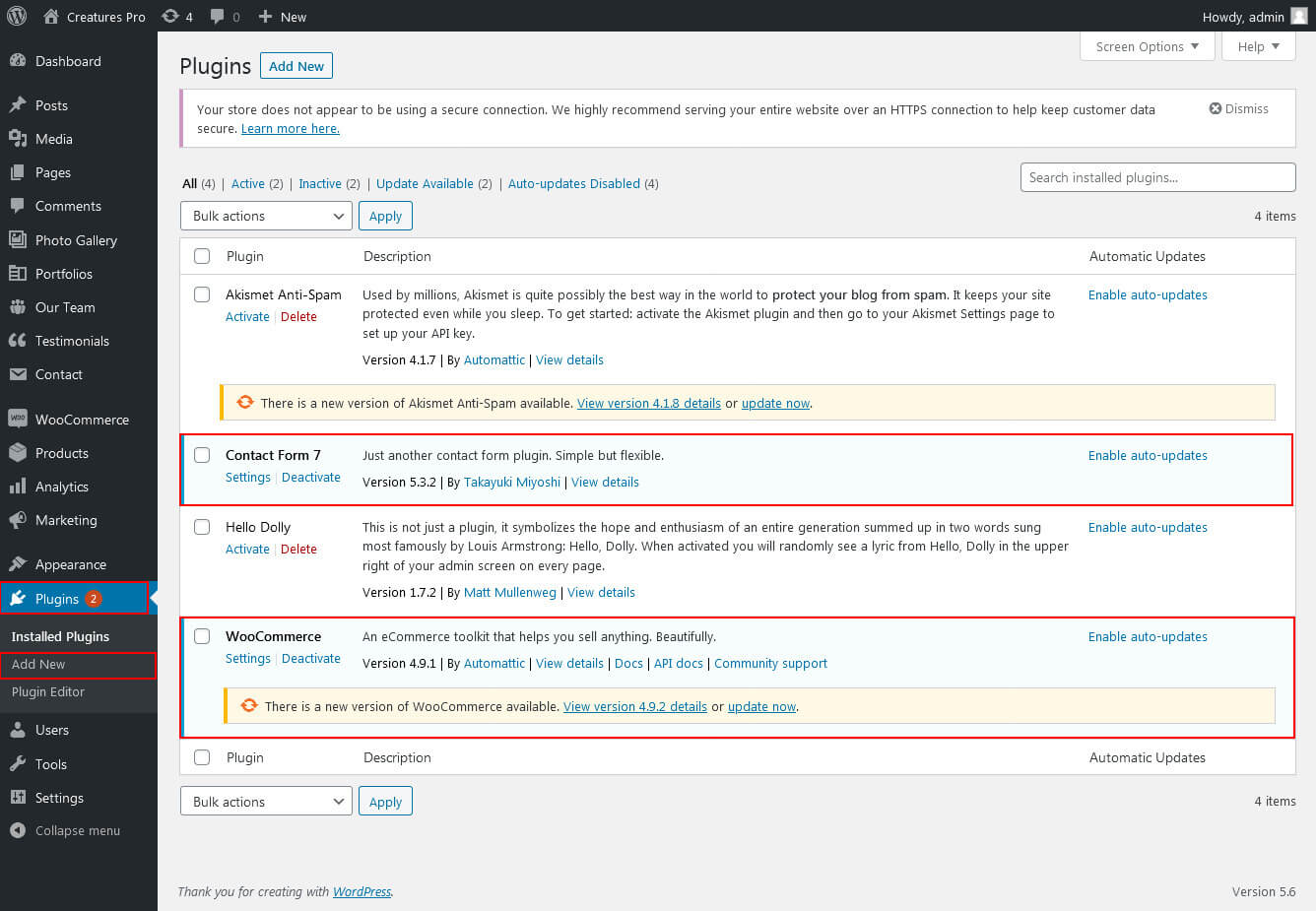Delete the Akismet Anti-Spam plugin
Viewport: 1316px width, 911px height.
click(298, 316)
